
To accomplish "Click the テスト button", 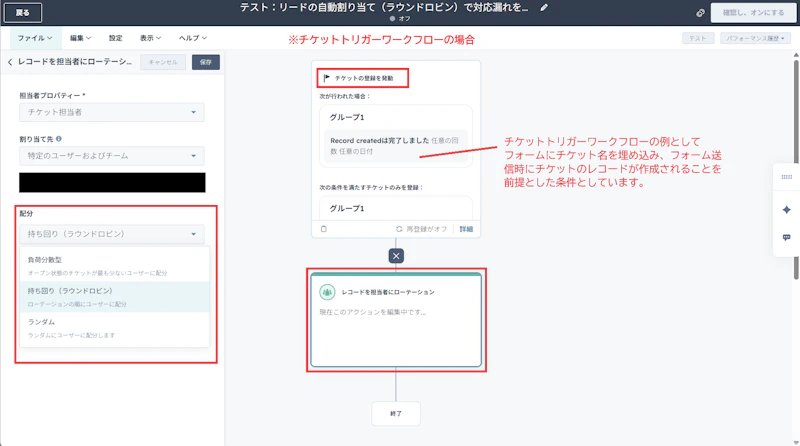I will 697,38.
